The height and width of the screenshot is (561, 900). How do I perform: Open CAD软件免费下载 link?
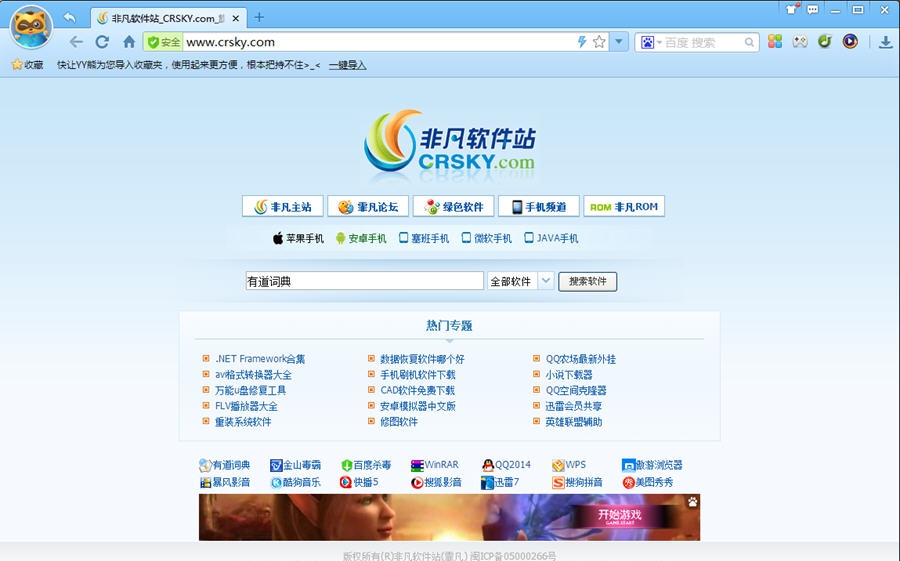point(417,390)
